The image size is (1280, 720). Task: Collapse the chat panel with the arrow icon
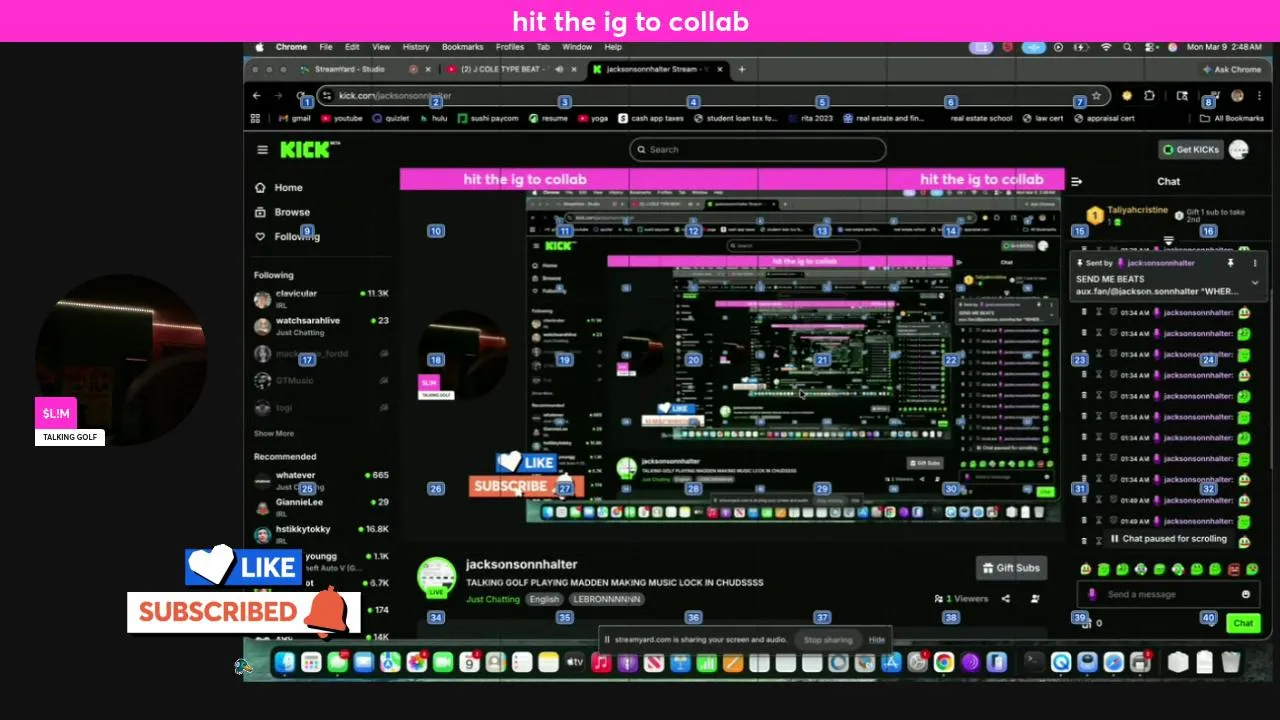pos(1076,182)
